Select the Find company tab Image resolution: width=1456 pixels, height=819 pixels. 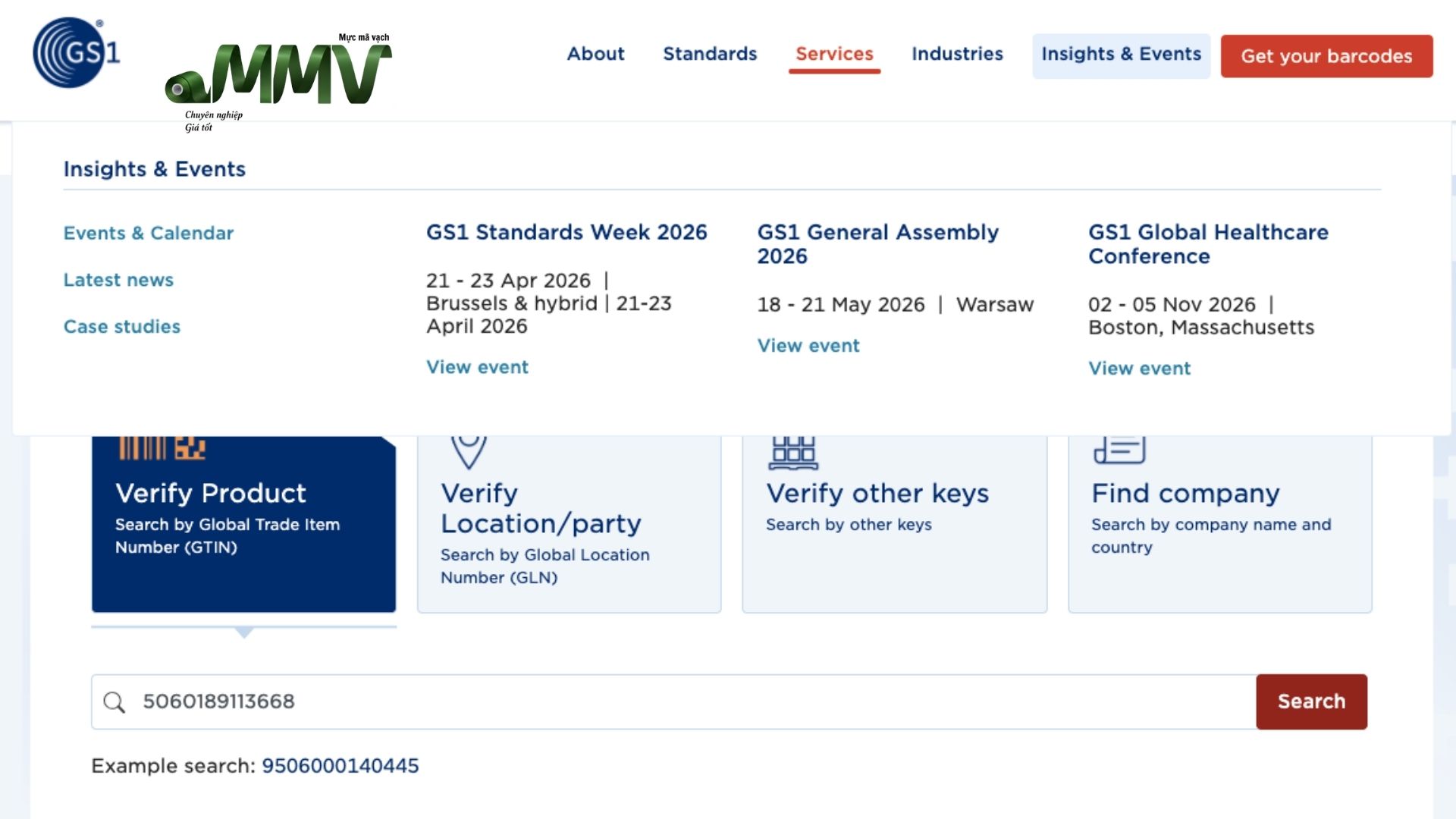(x=1220, y=524)
